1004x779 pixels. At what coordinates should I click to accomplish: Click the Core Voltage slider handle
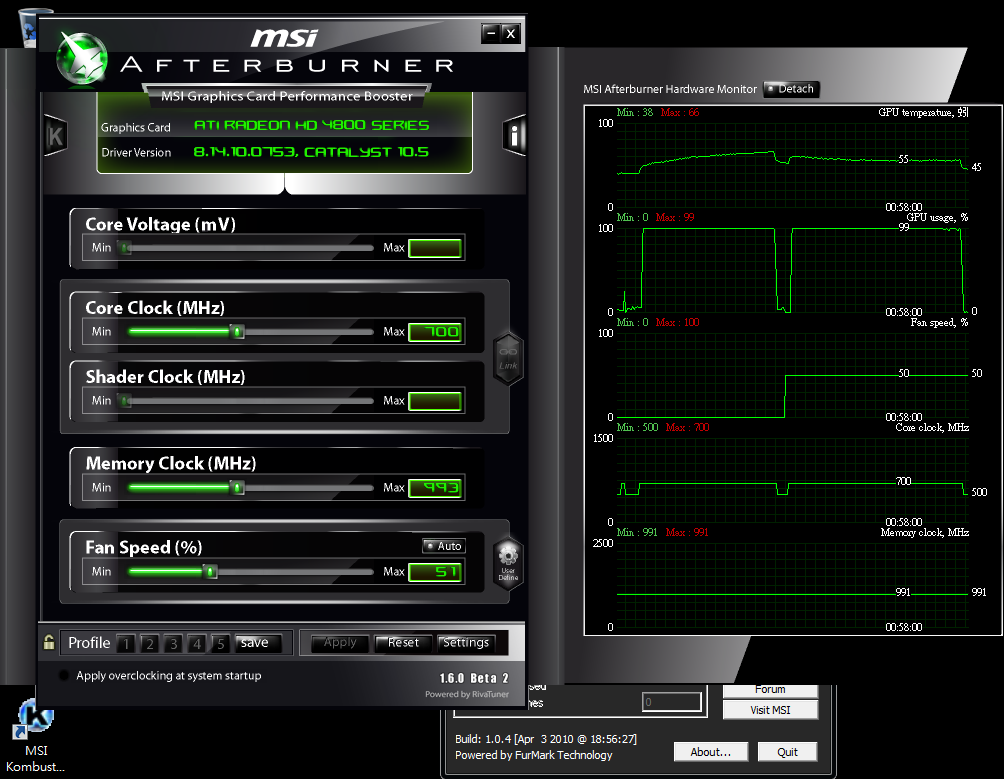[x=126, y=248]
